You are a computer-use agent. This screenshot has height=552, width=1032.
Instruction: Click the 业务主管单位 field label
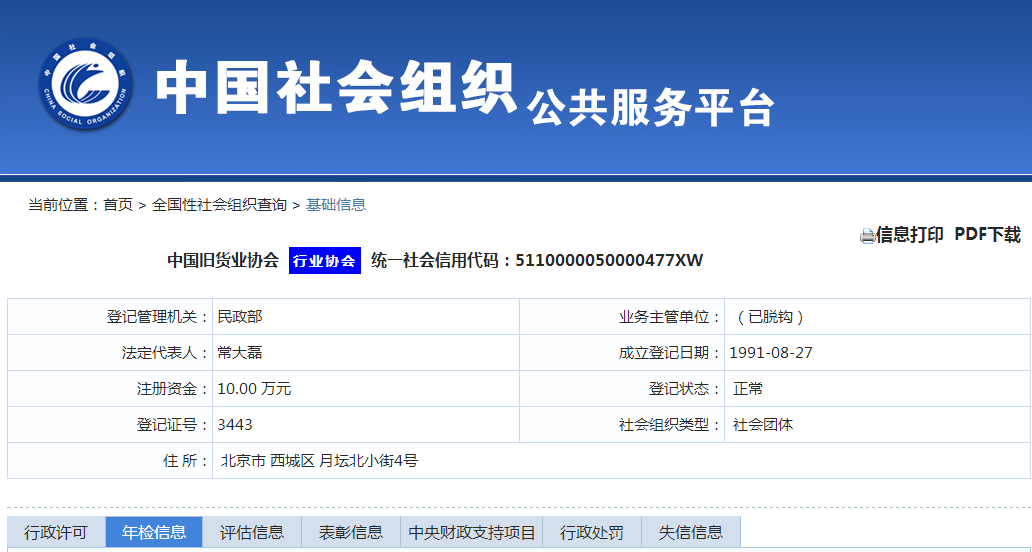point(670,317)
